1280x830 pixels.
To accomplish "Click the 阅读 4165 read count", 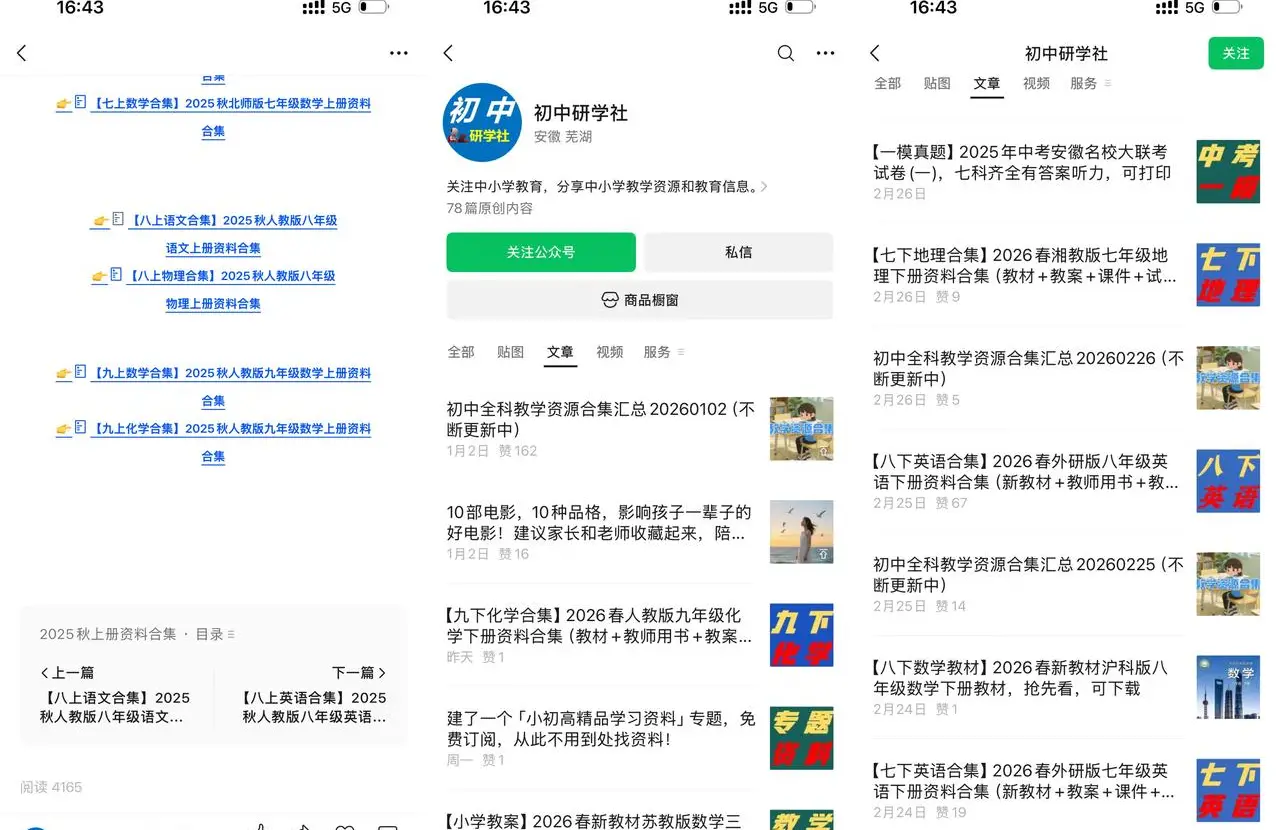I will tap(51, 787).
